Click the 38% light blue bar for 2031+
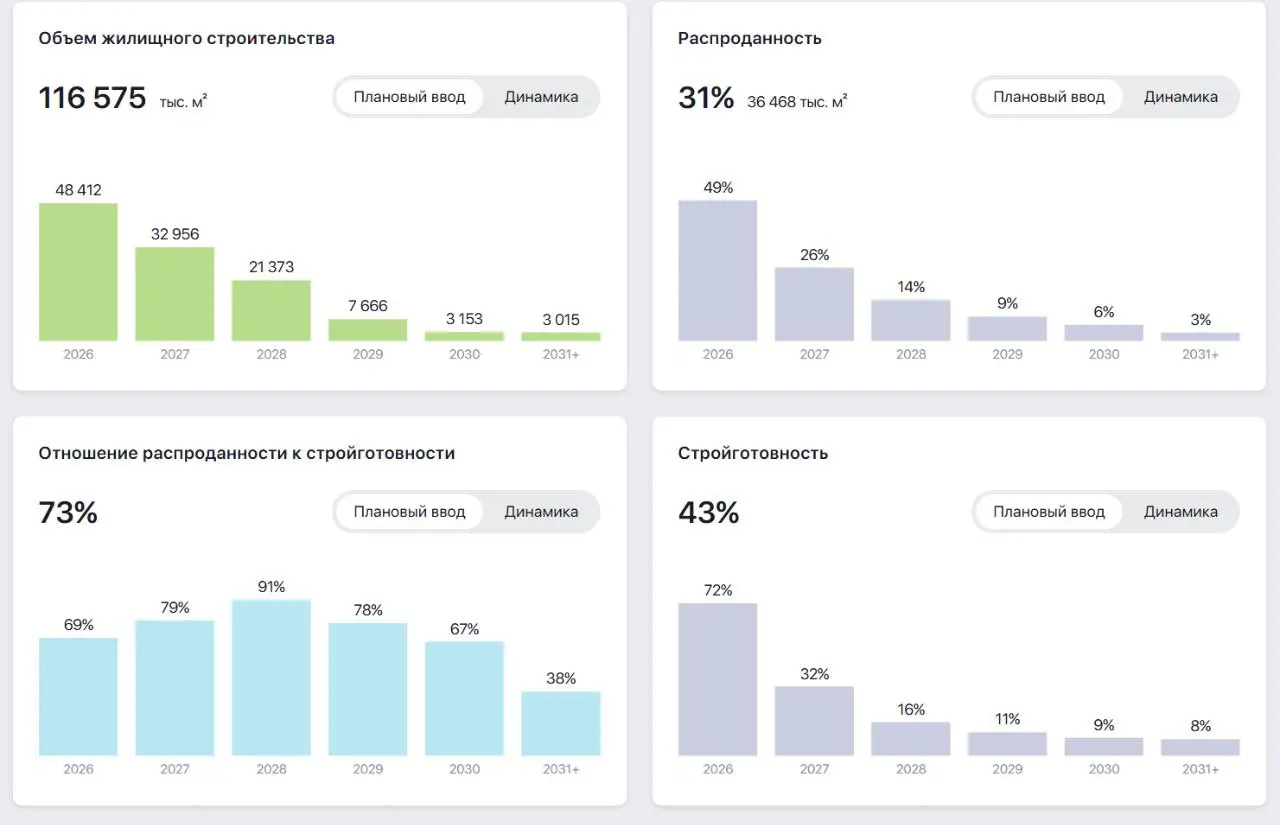Viewport: 1280px width, 825px height. 561,724
